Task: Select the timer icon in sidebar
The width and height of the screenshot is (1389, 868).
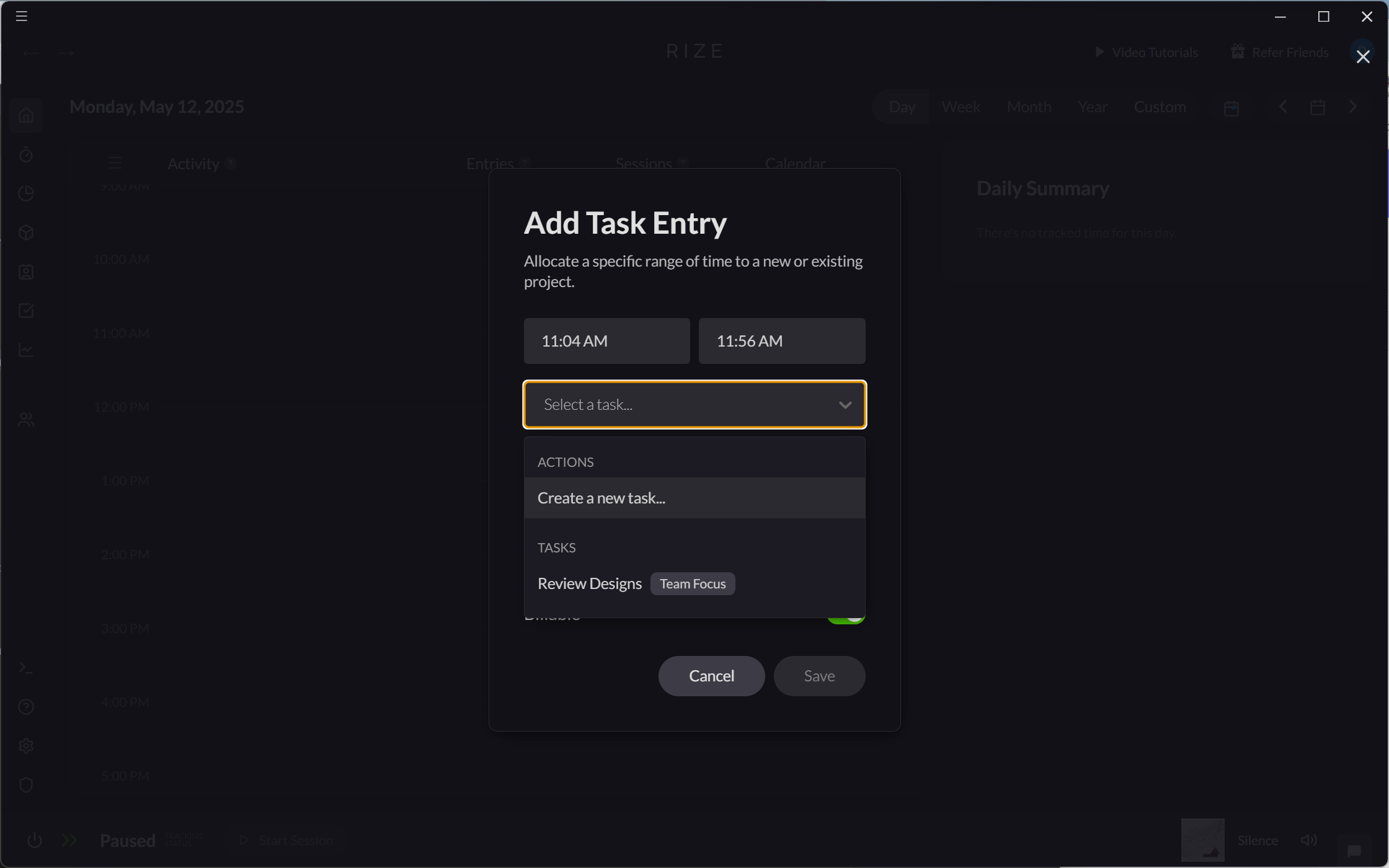Action: [26, 155]
